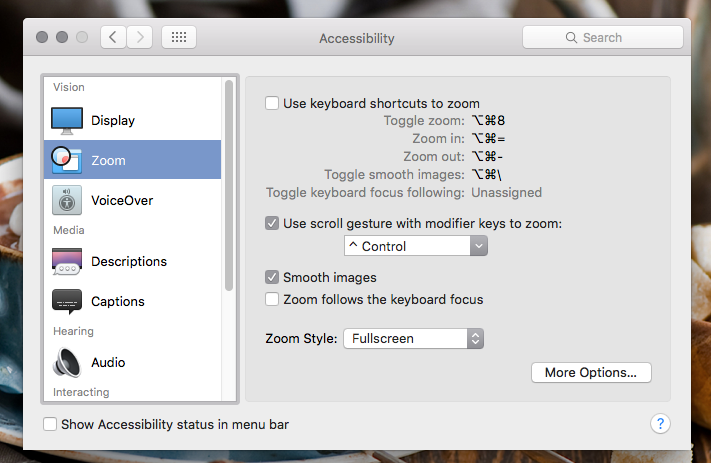Select the Display monitor icon in sidebar
Image resolution: width=711 pixels, height=463 pixels.
(67, 121)
